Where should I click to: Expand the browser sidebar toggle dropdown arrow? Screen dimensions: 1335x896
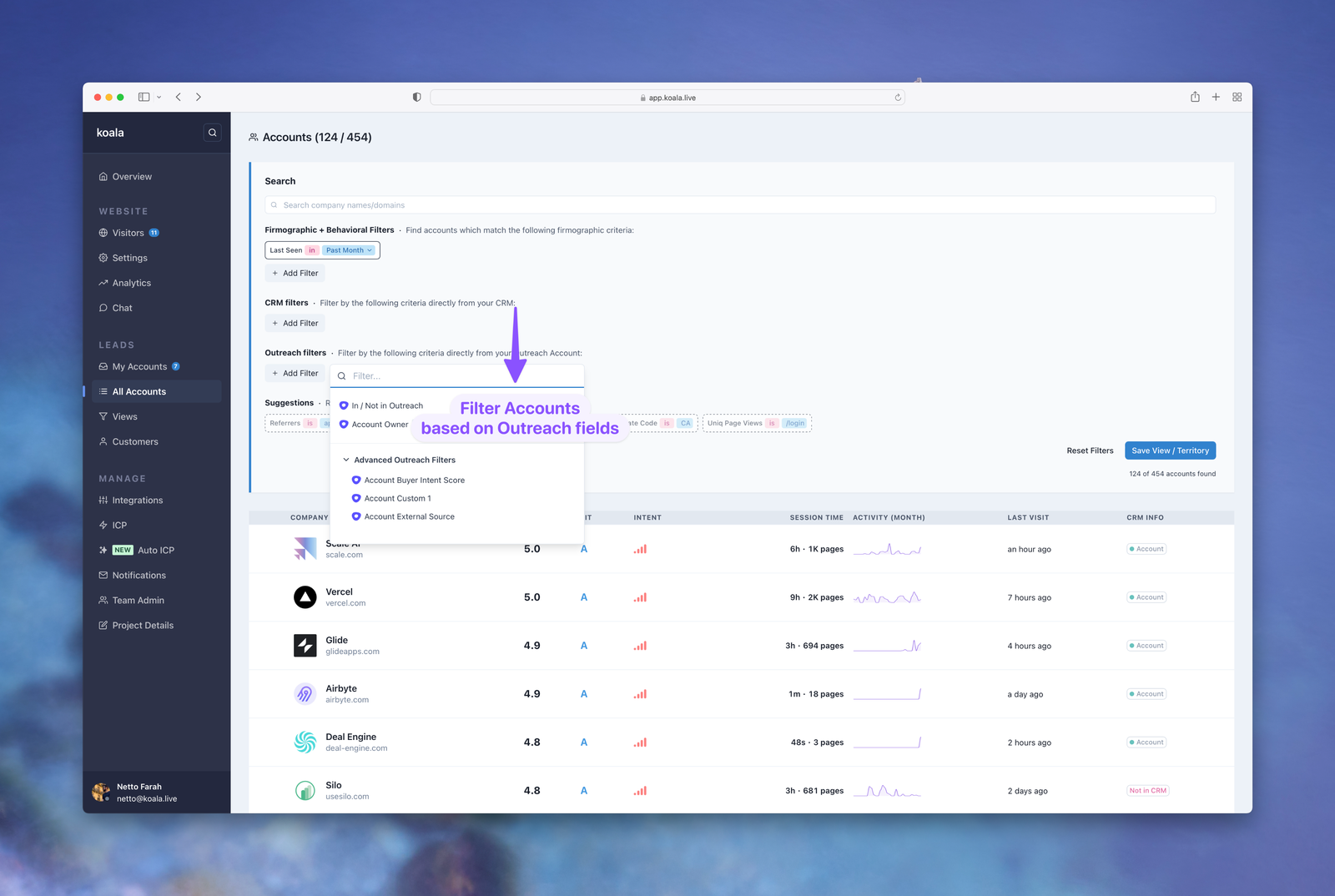[x=159, y=98]
